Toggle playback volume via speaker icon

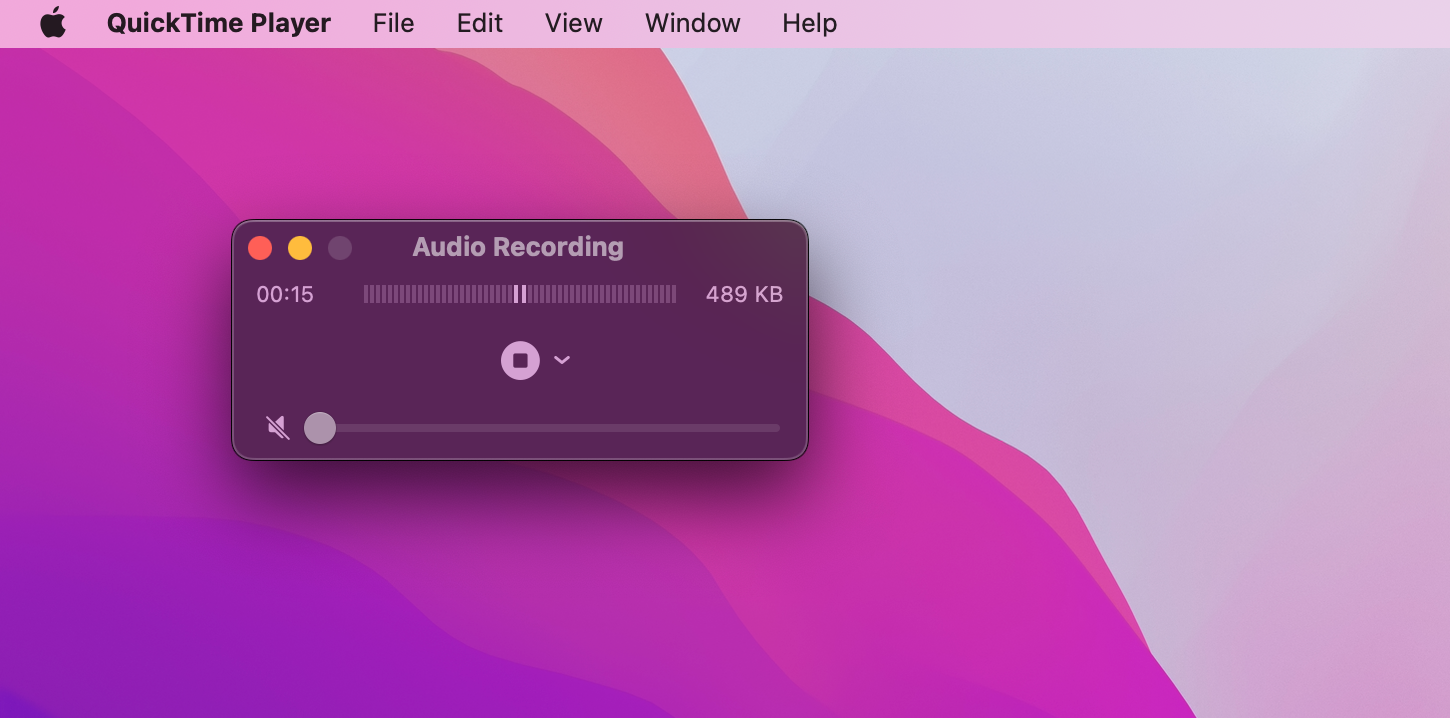pyautogui.click(x=277, y=427)
